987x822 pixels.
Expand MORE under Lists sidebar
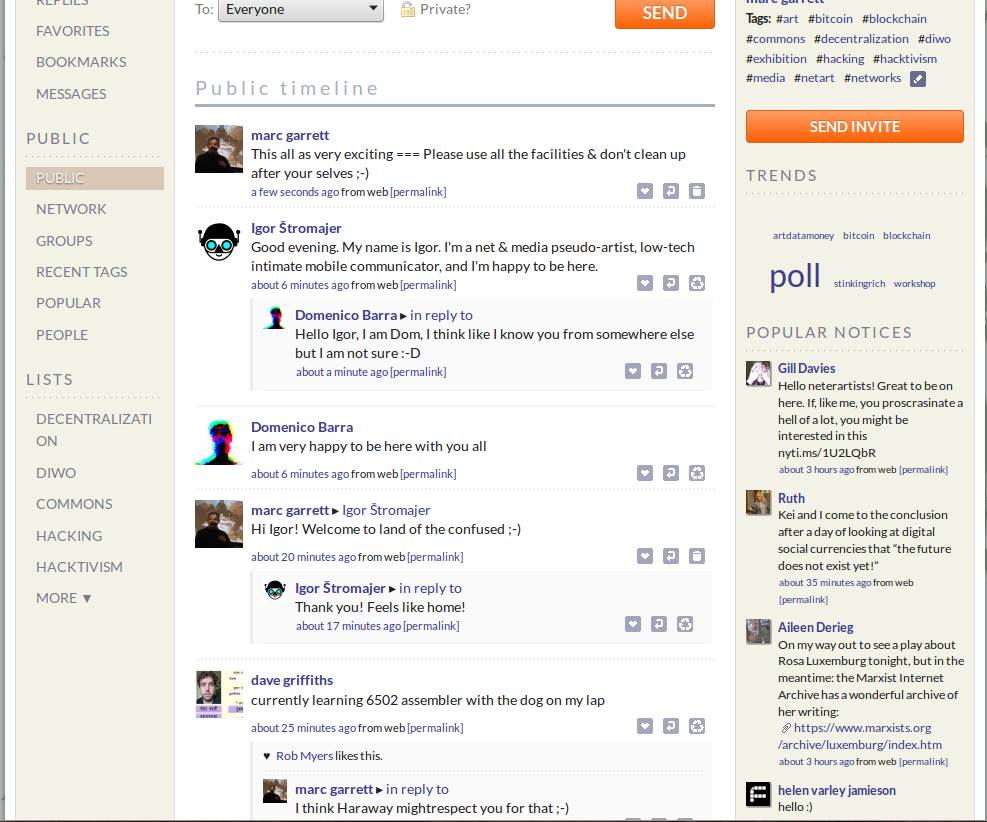[x=64, y=598]
